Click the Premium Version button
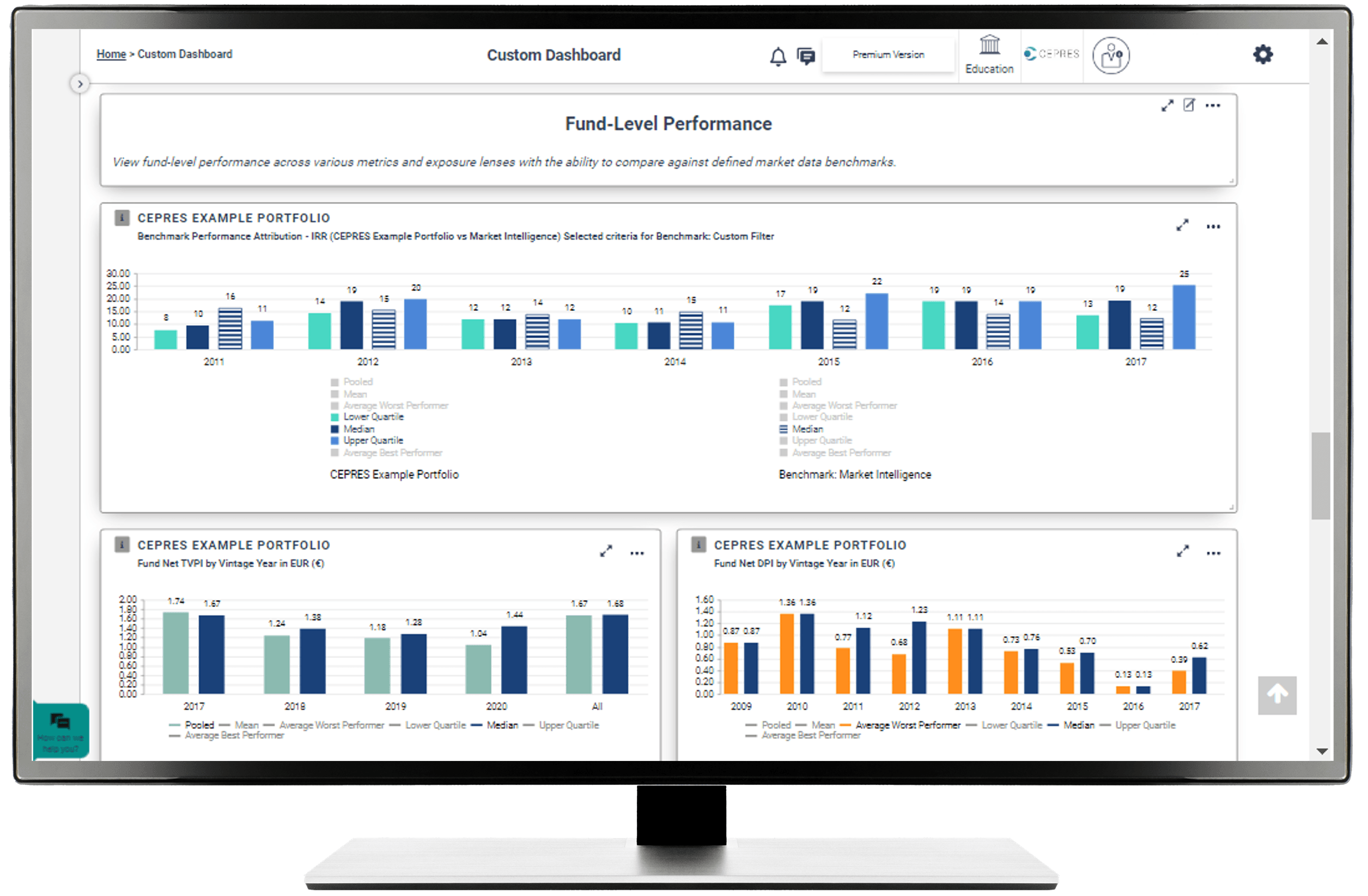1368x896 pixels. [x=889, y=55]
